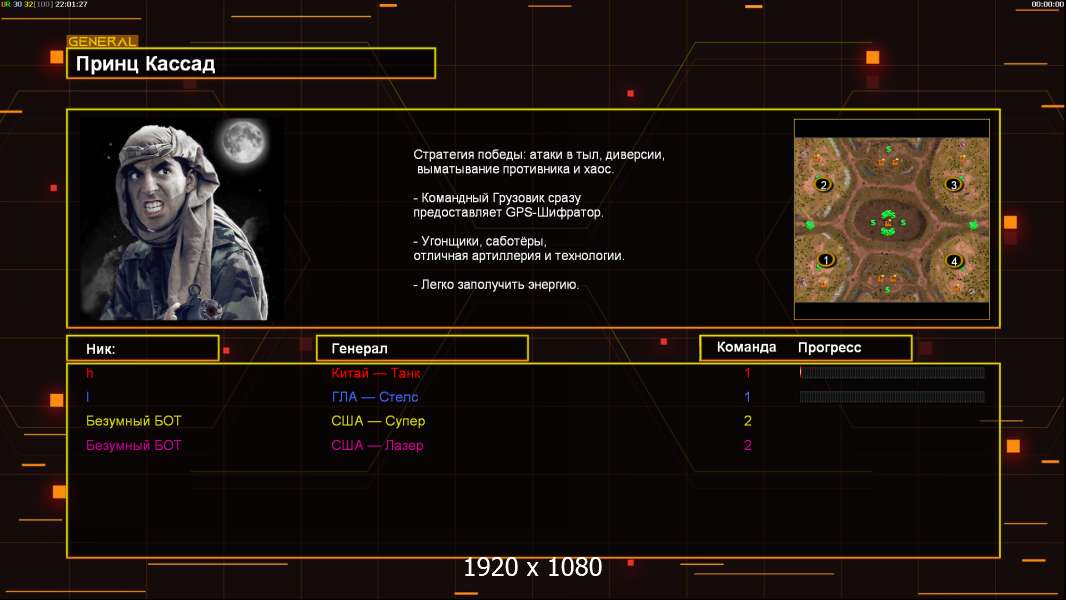Click the Команда column header

tap(746, 347)
